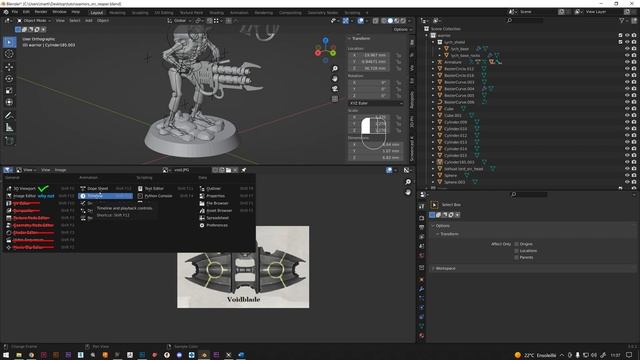This screenshot has width=640, height=360.
Task: Toggle camera view gizmo in viewport
Action: click(x=335, y=89)
